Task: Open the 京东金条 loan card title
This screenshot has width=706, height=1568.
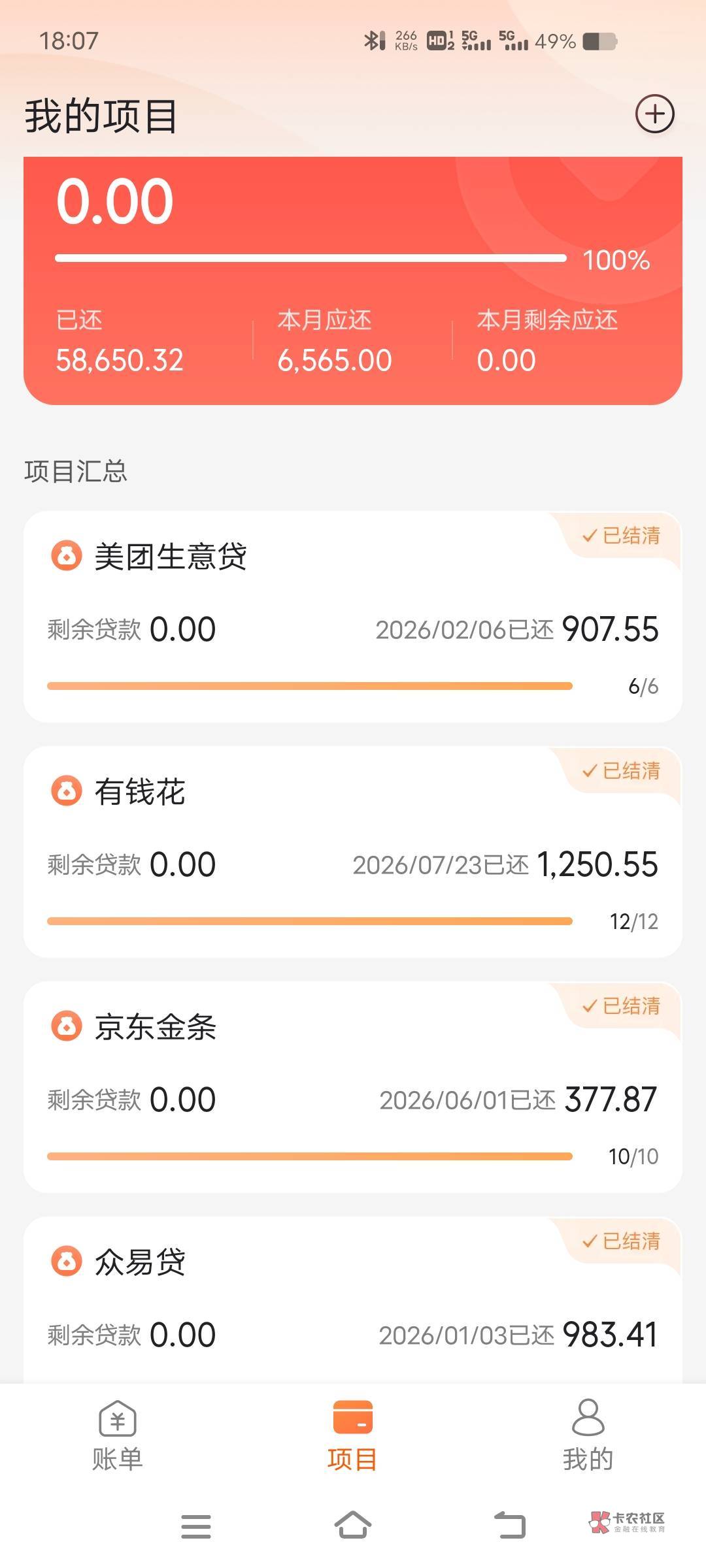Action: pos(156,1027)
